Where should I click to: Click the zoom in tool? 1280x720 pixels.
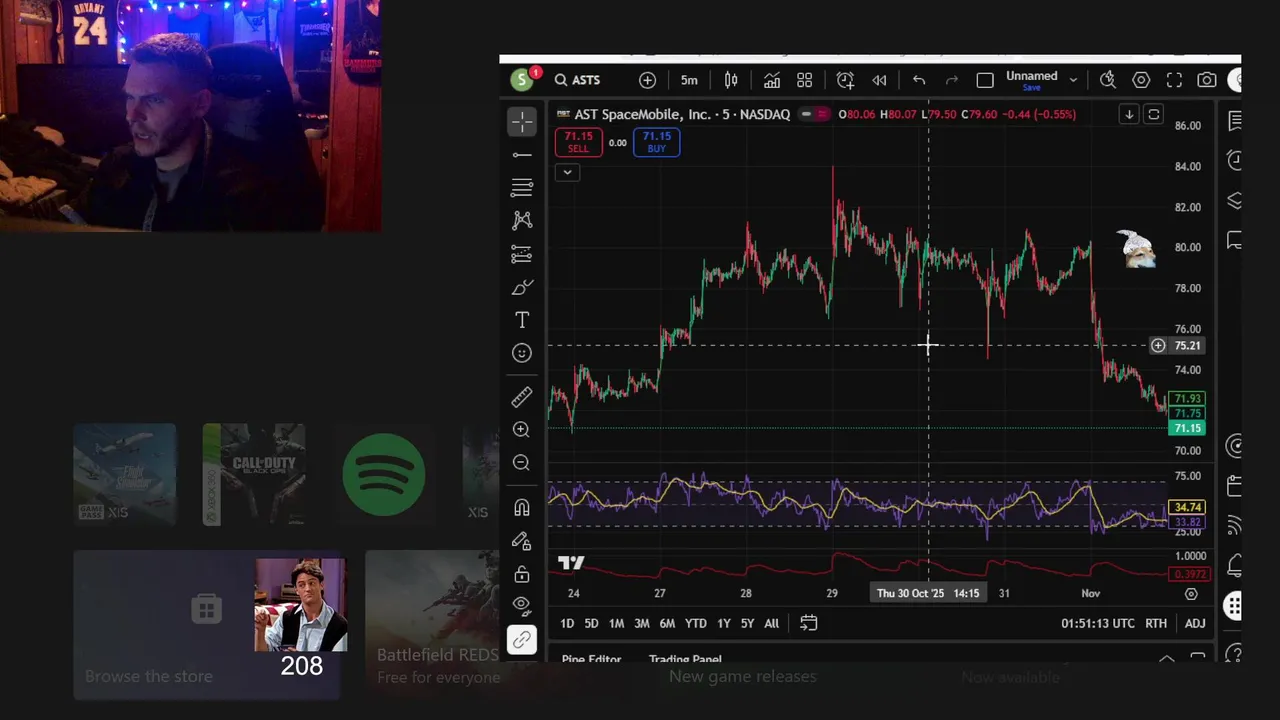coord(522,430)
